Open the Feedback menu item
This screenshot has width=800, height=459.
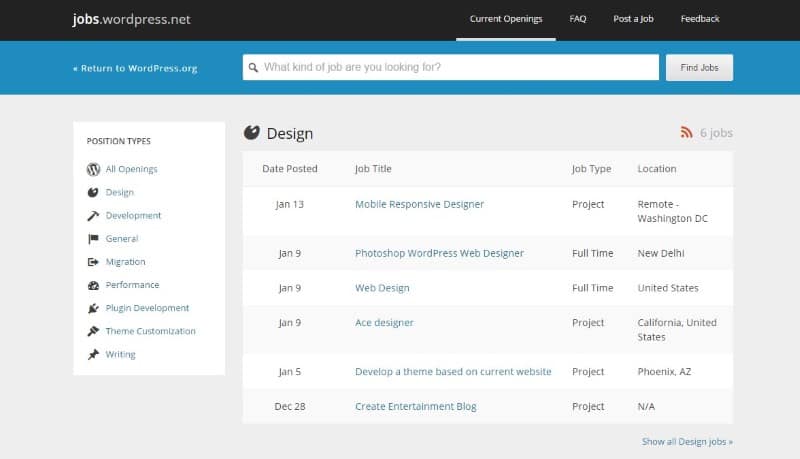coord(700,19)
